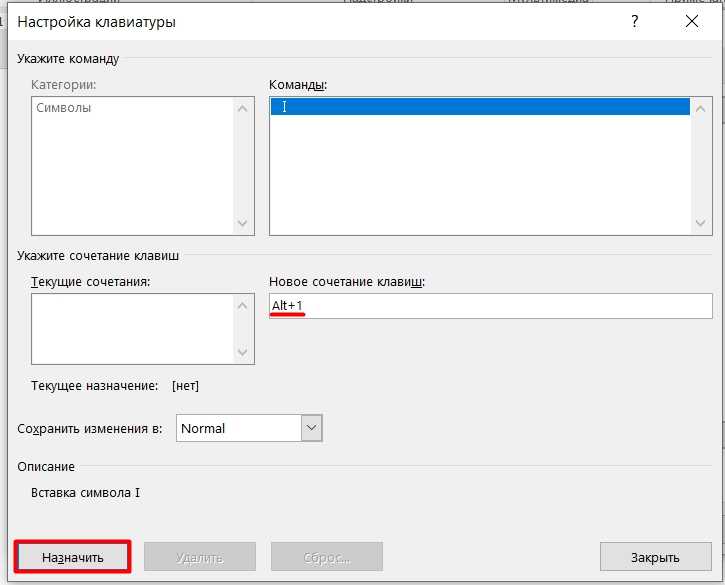The width and height of the screenshot is (725, 585).
Task: Select Символы in the Категории list
Action: (64, 108)
